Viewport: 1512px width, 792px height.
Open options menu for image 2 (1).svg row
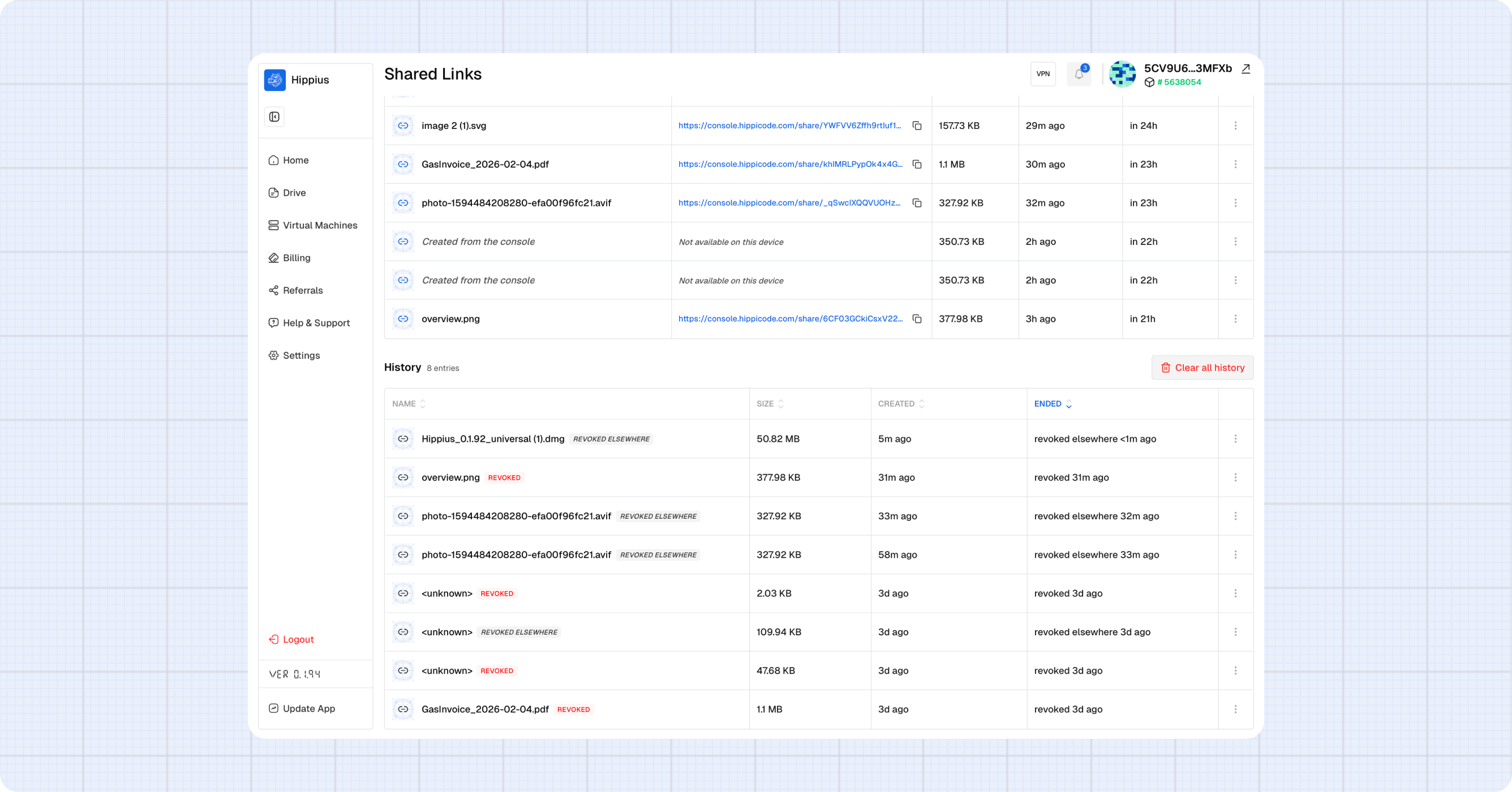click(x=1235, y=126)
